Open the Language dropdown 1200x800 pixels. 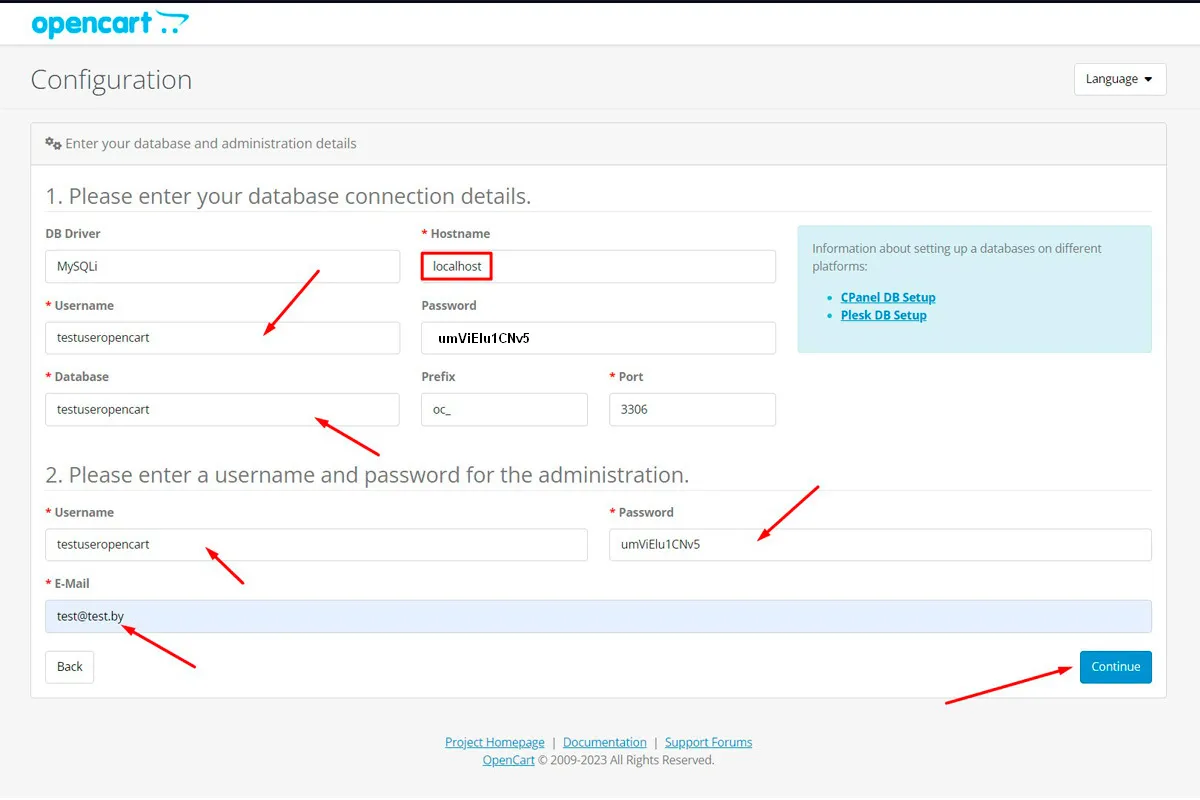(1119, 79)
